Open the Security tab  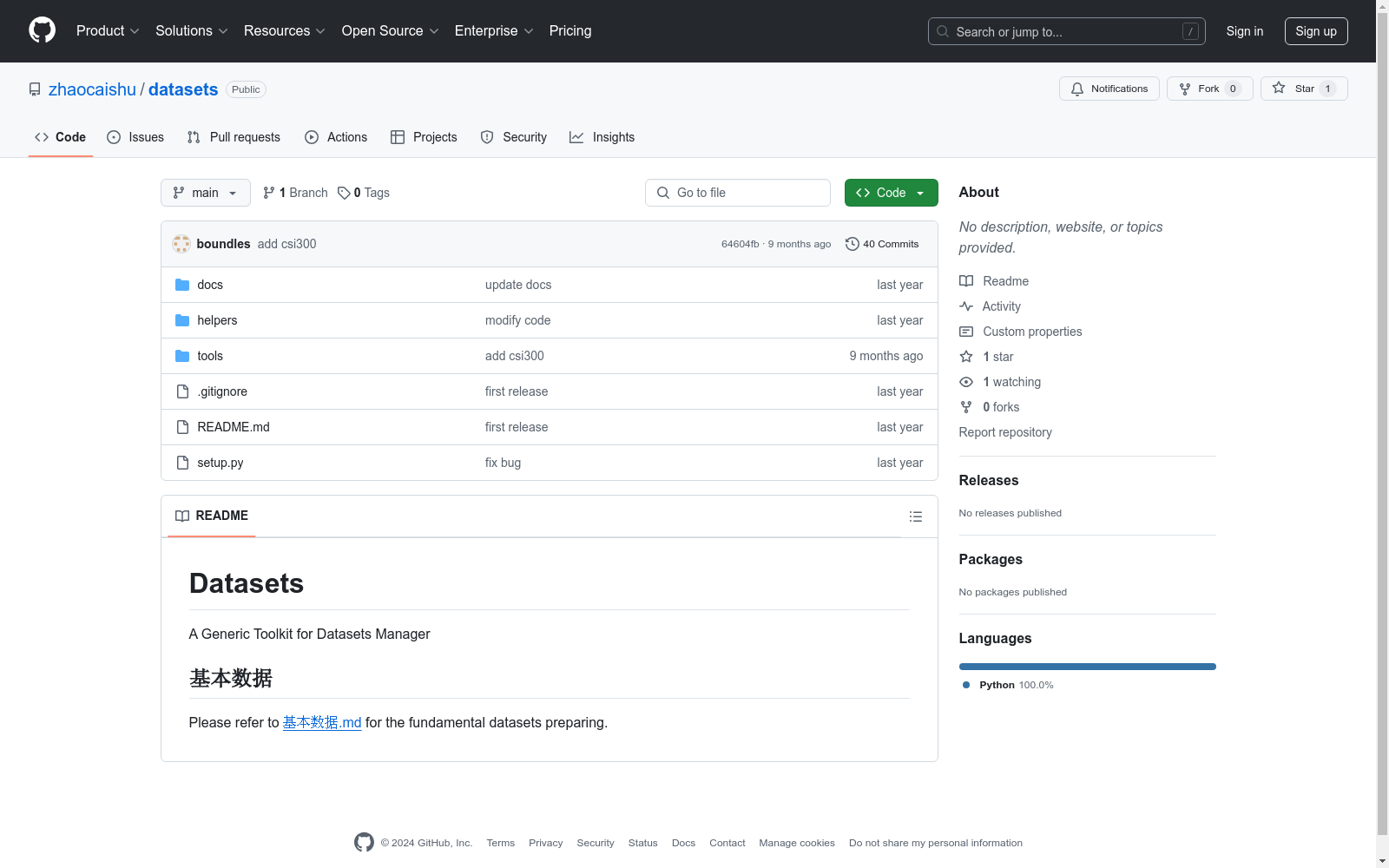514,137
